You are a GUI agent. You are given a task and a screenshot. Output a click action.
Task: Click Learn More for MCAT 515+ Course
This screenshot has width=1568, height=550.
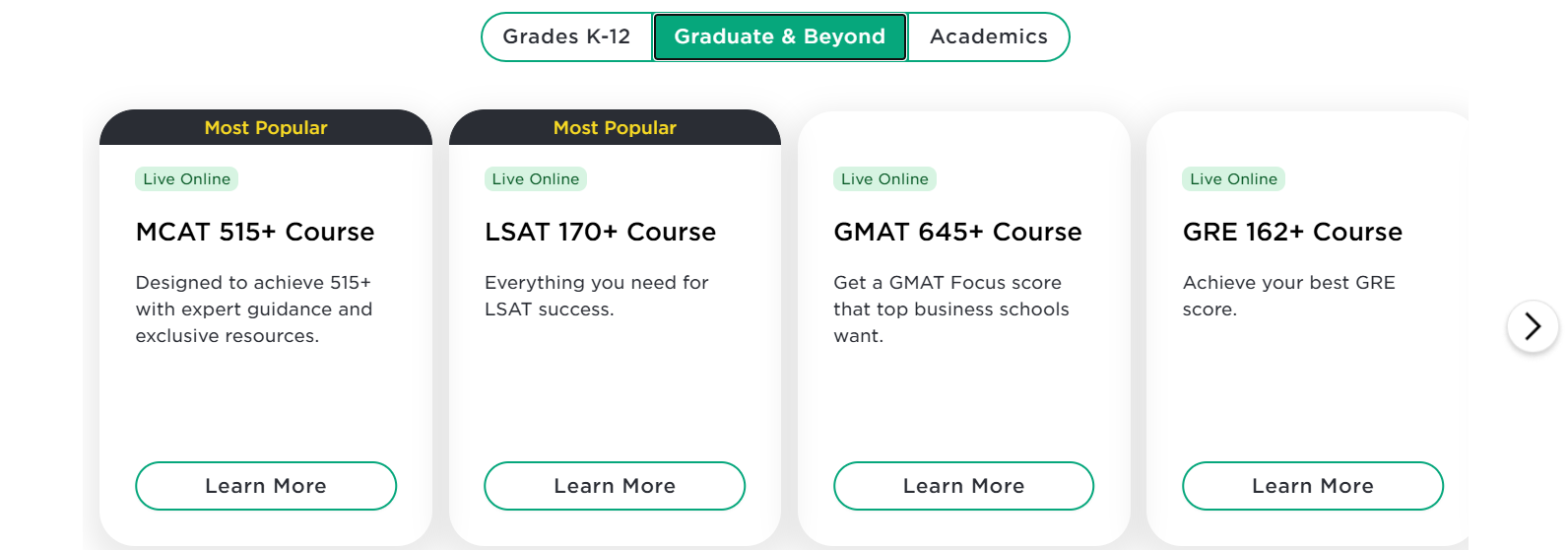click(266, 486)
